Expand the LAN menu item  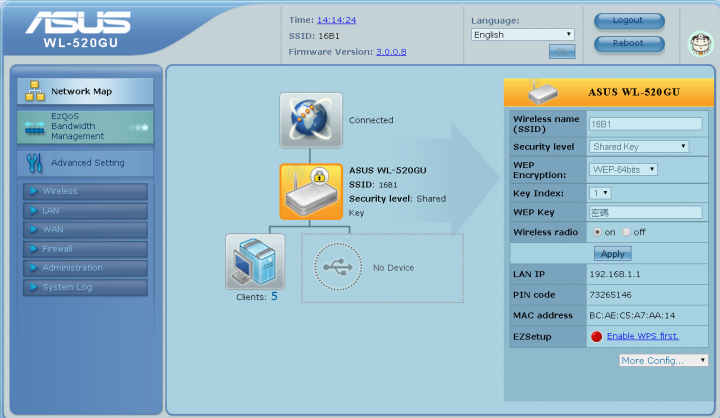point(85,211)
